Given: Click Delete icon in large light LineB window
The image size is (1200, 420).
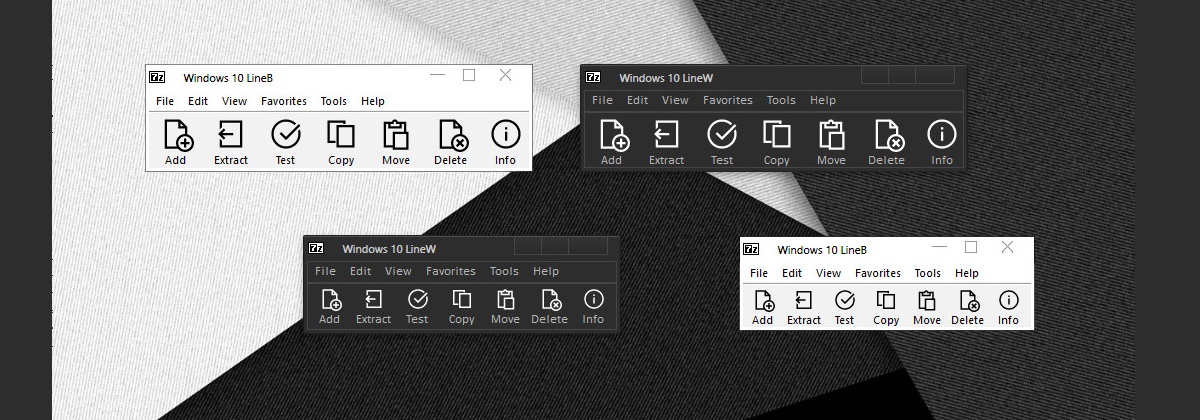Looking at the screenshot, I should coord(452,135).
